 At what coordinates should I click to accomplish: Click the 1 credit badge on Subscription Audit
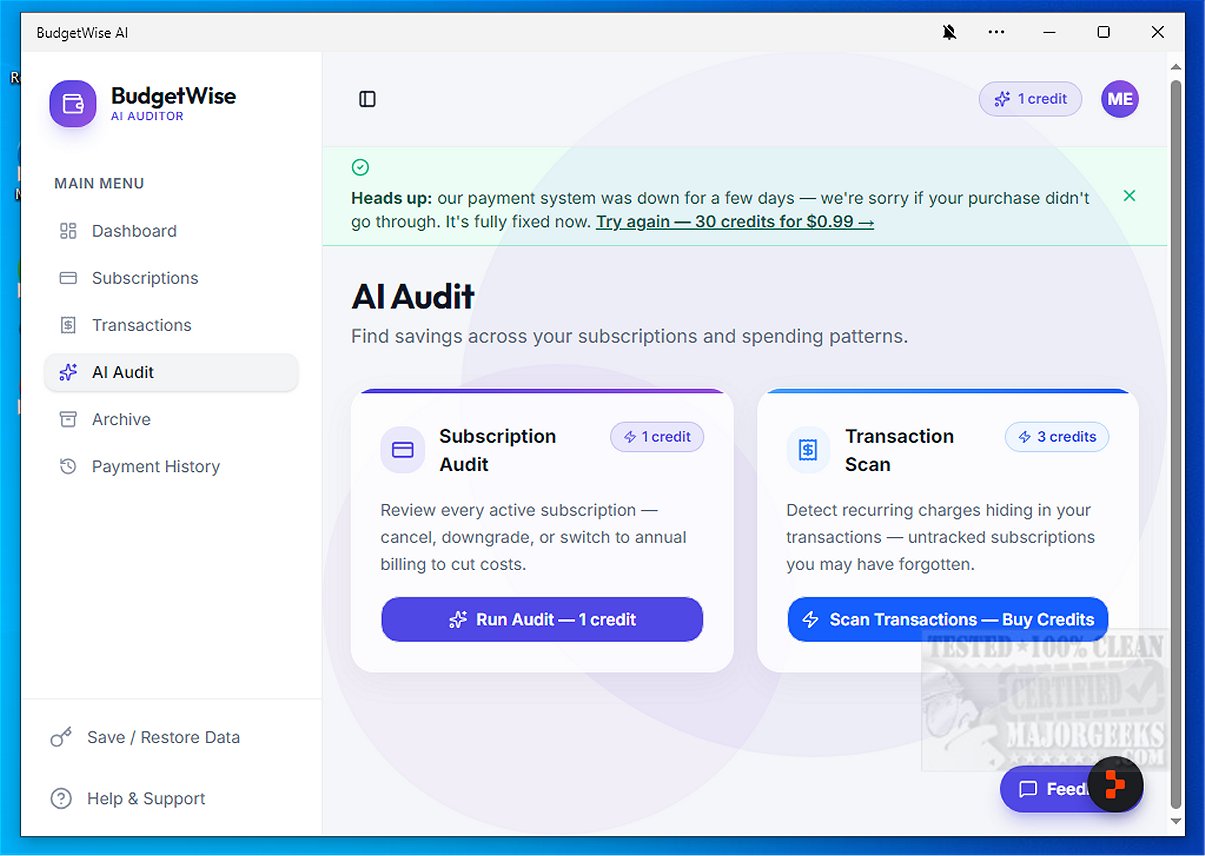pyautogui.click(x=657, y=437)
